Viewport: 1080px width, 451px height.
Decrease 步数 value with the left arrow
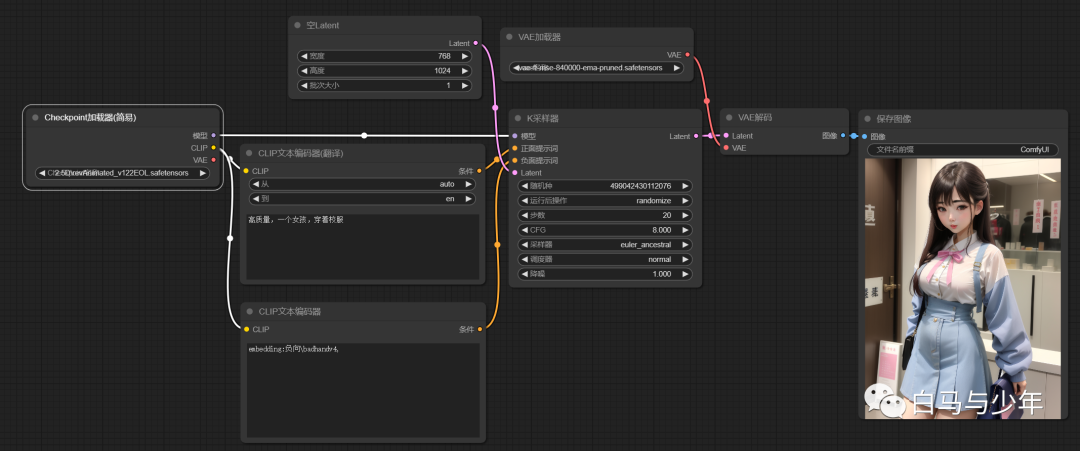[524, 215]
